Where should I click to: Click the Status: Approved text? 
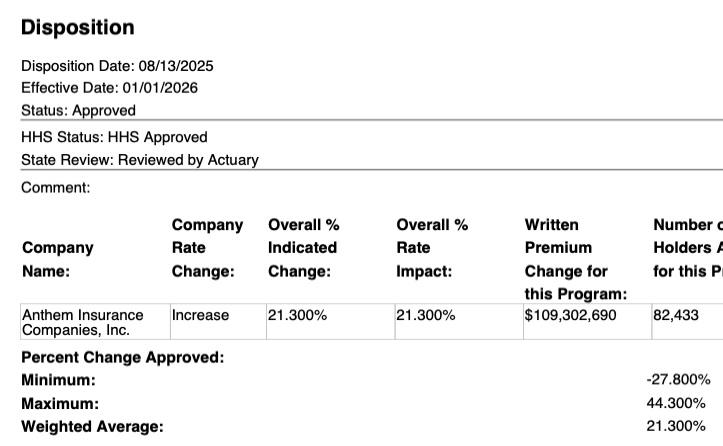[78, 110]
